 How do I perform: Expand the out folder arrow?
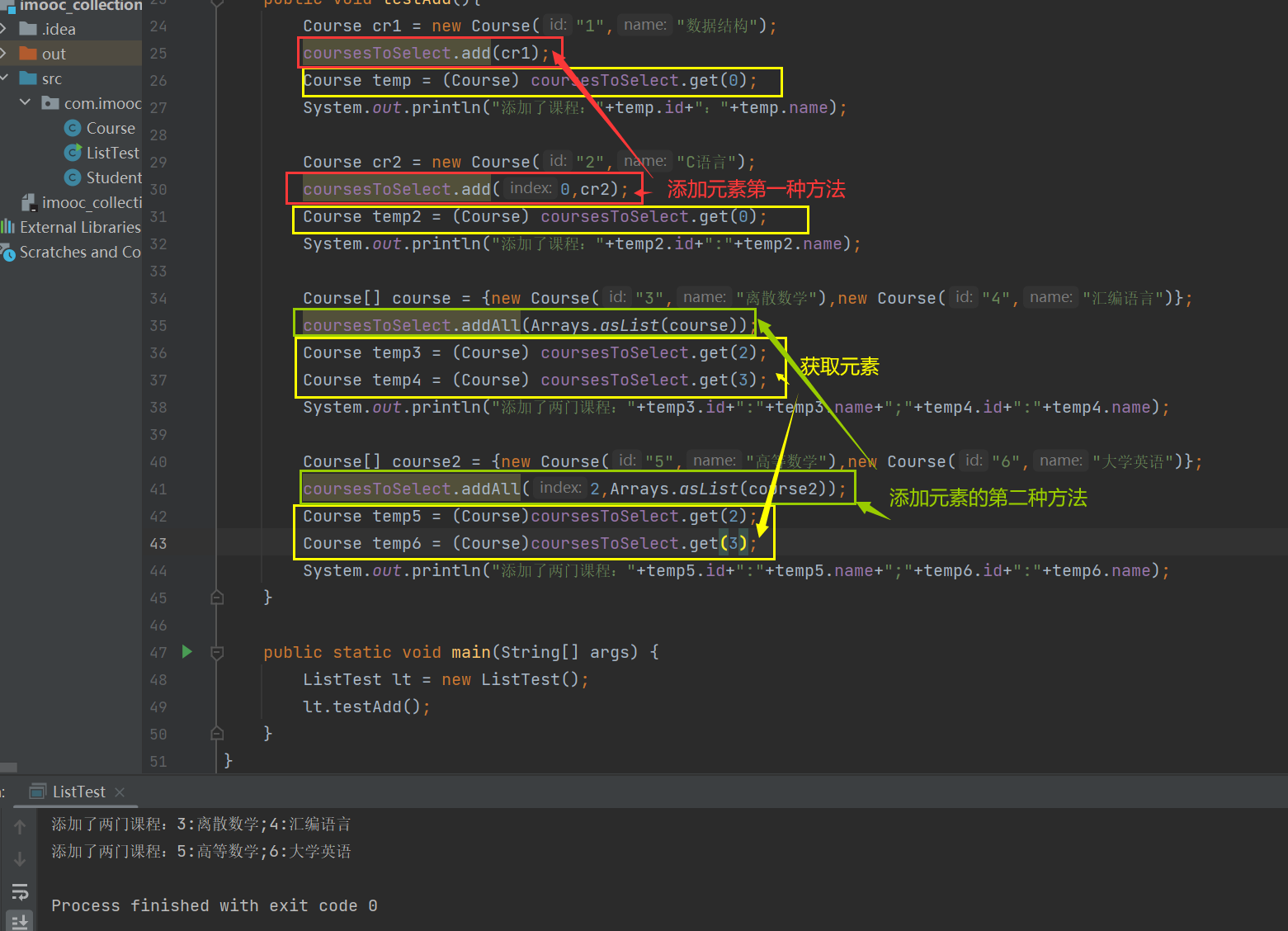[x=4, y=54]
